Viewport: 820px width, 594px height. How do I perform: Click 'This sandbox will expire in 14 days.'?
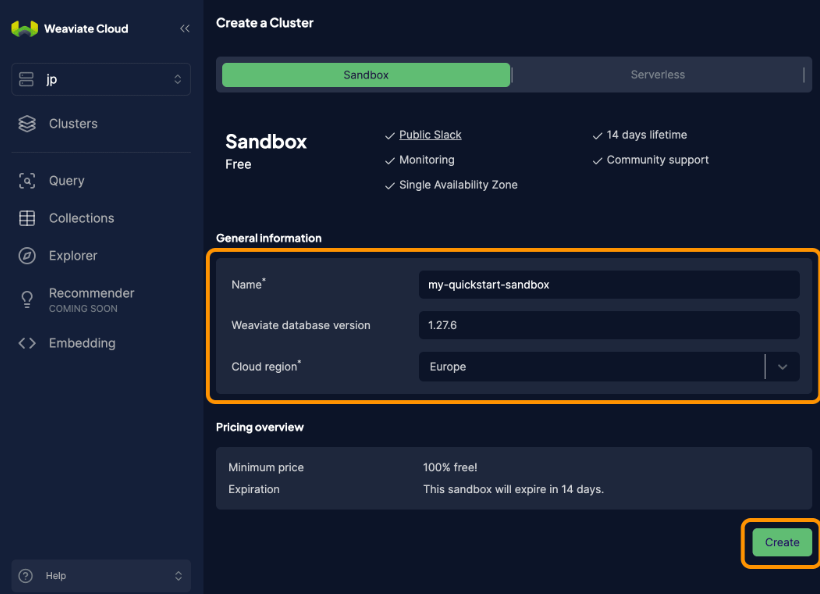pos(513,489)
